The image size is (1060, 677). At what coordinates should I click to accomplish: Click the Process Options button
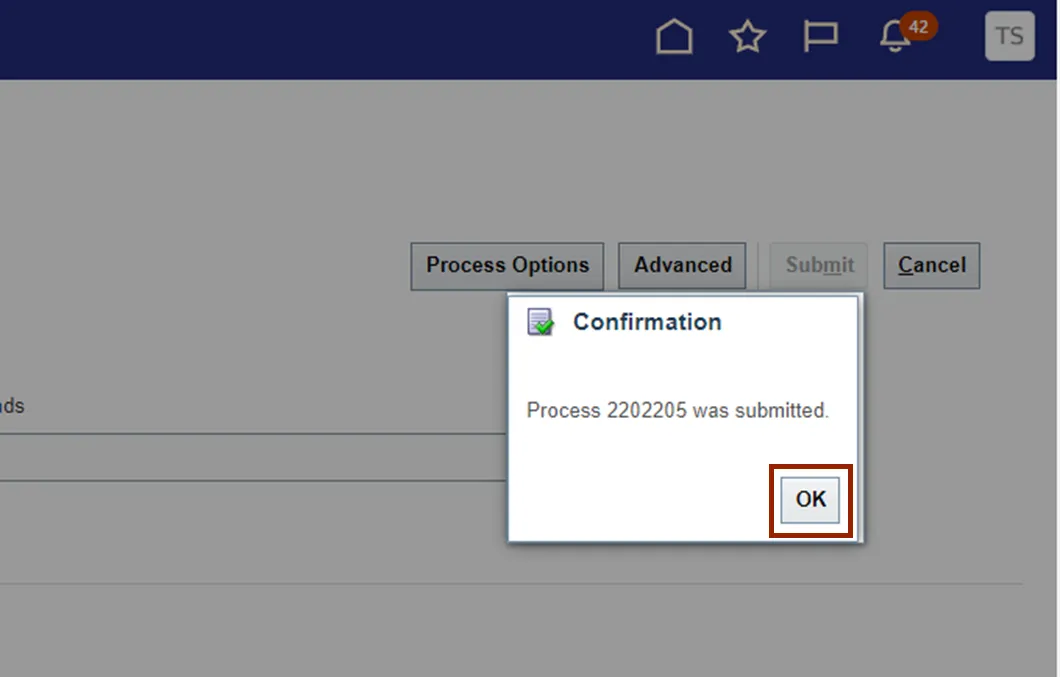507,266
